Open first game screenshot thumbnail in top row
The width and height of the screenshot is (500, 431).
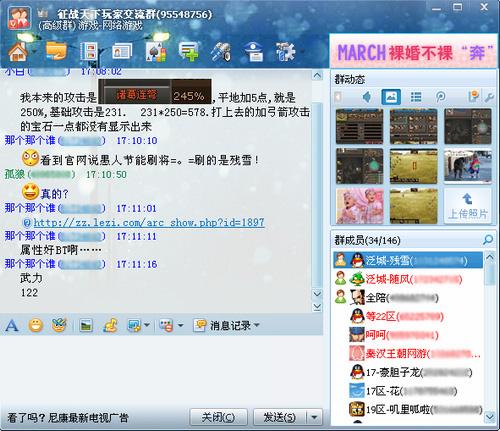click(x=359, y=126)
